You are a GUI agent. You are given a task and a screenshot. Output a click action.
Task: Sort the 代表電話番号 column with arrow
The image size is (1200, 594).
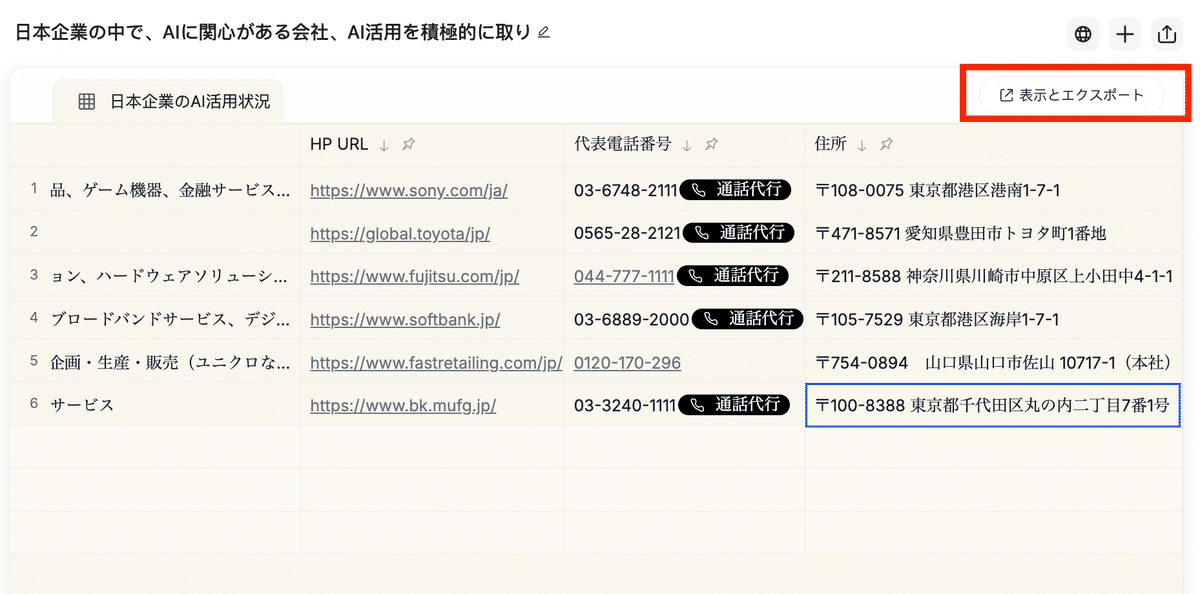[x=686, y=145]
